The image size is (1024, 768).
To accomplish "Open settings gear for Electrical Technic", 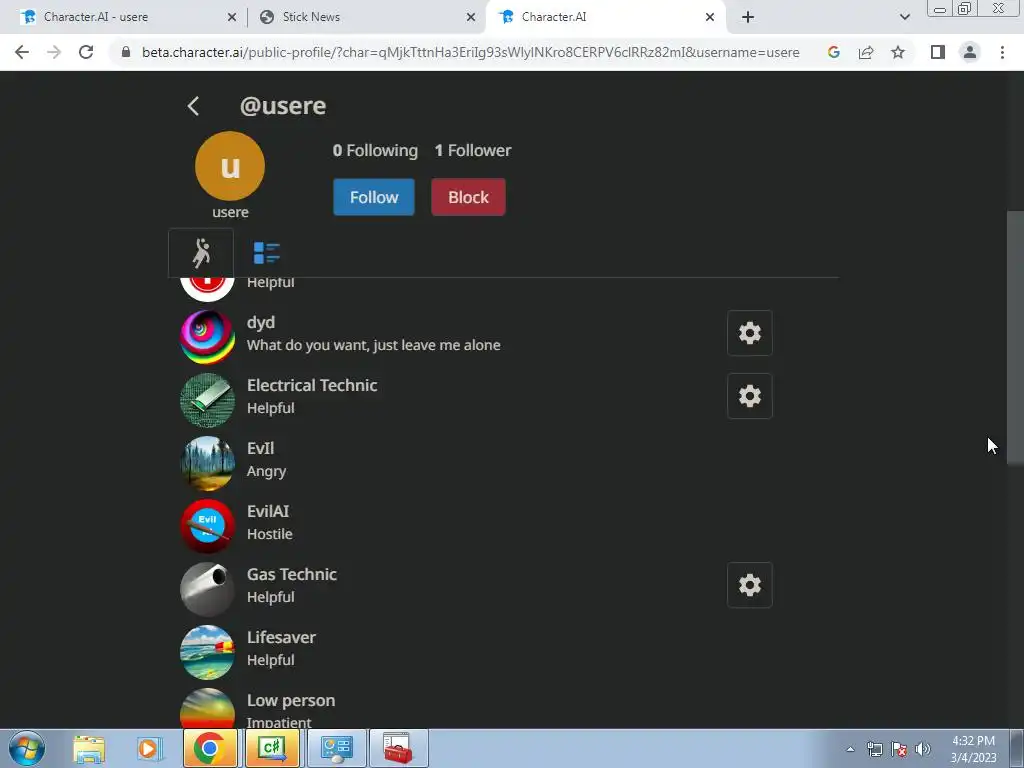I will pos(750,396).
